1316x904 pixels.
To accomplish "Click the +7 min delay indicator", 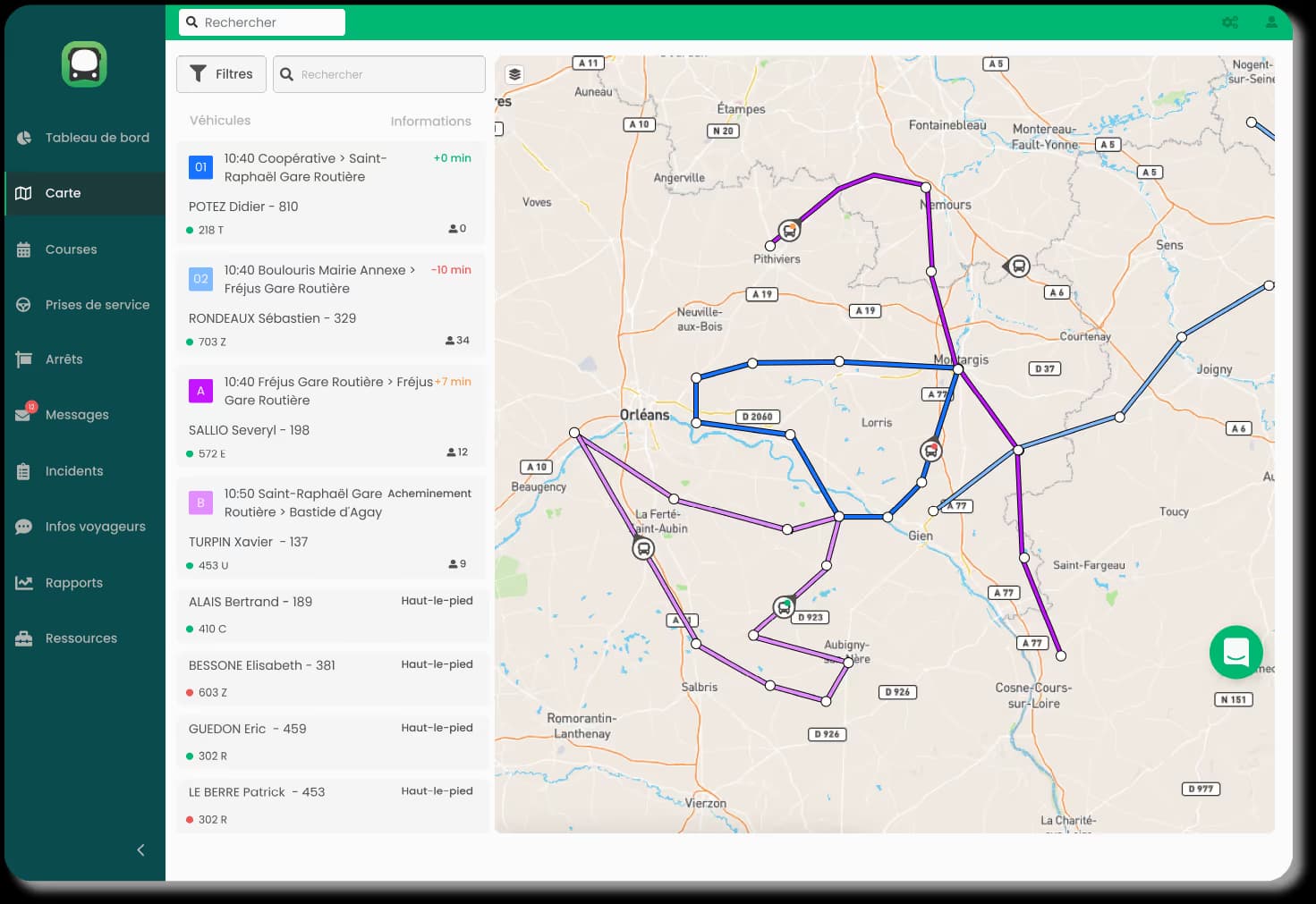I will [453, 382].
